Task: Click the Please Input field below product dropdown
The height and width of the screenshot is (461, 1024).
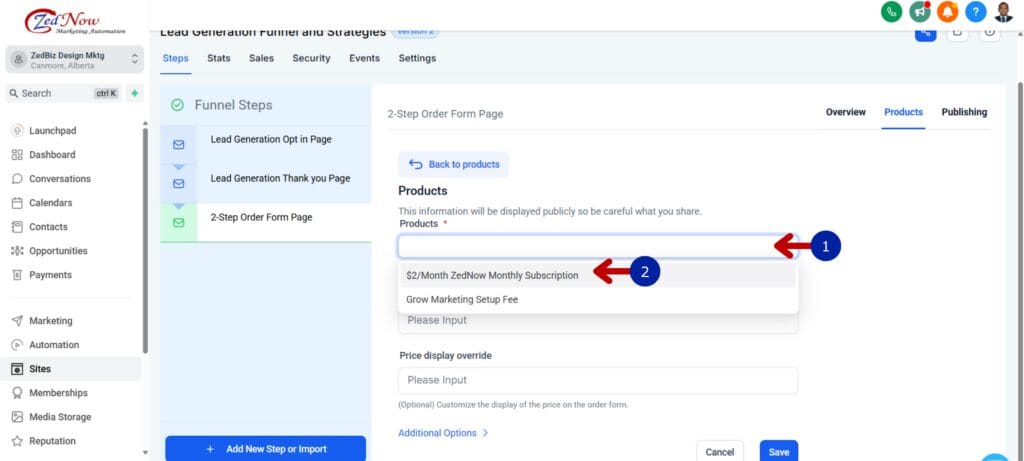Action: click(x=597, y=322)
